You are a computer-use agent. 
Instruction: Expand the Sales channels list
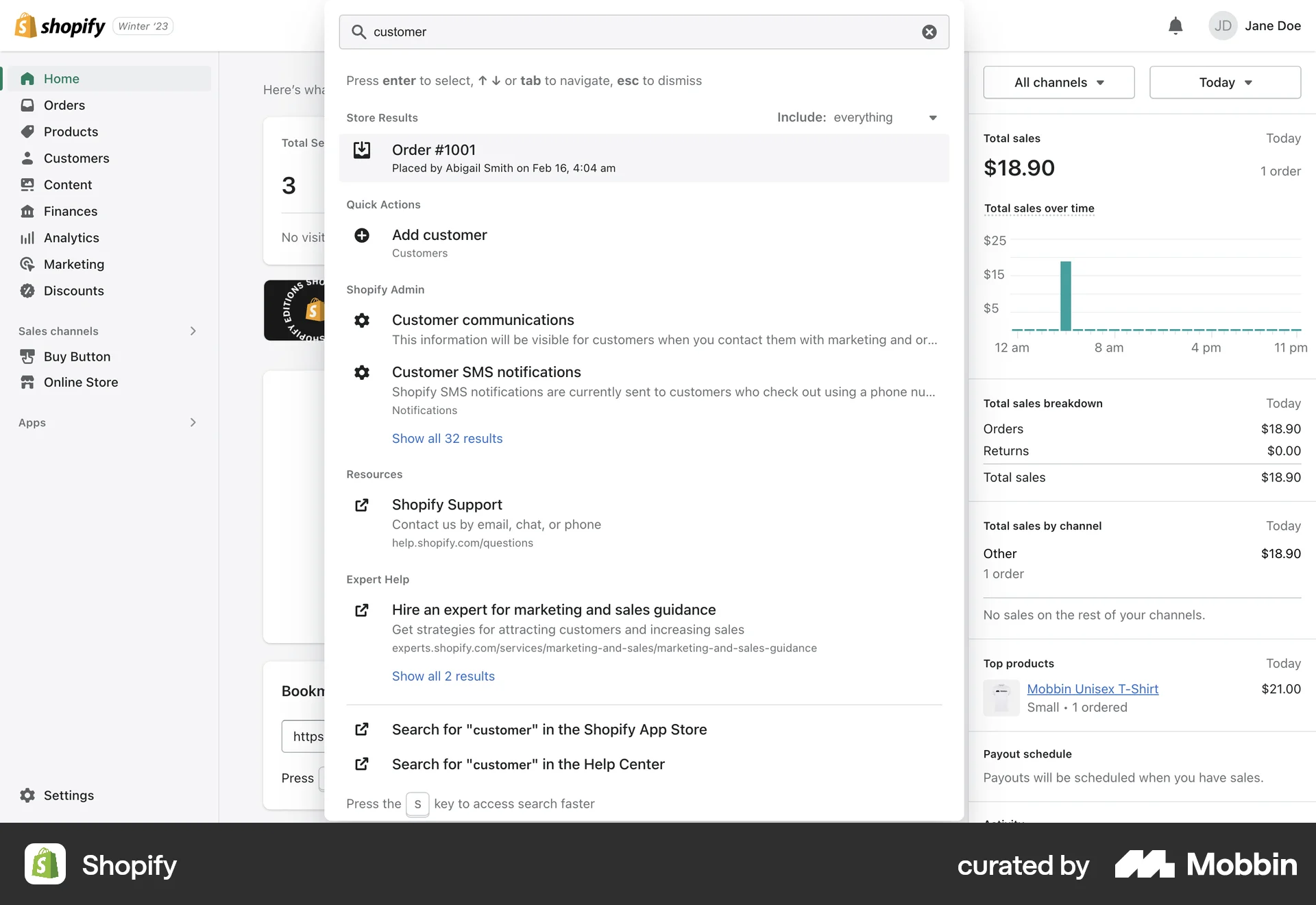click(193, 330)
